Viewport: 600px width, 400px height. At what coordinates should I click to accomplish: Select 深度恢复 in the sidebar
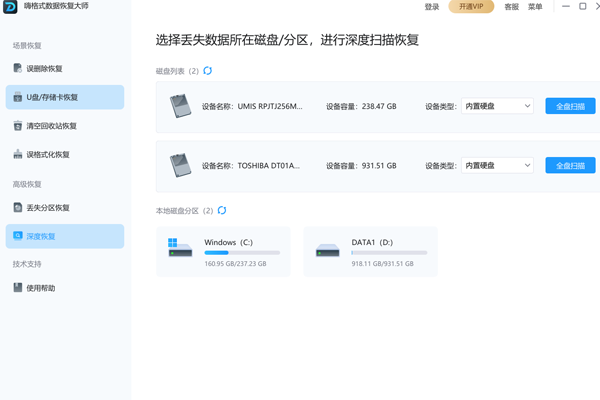point(65,236)
